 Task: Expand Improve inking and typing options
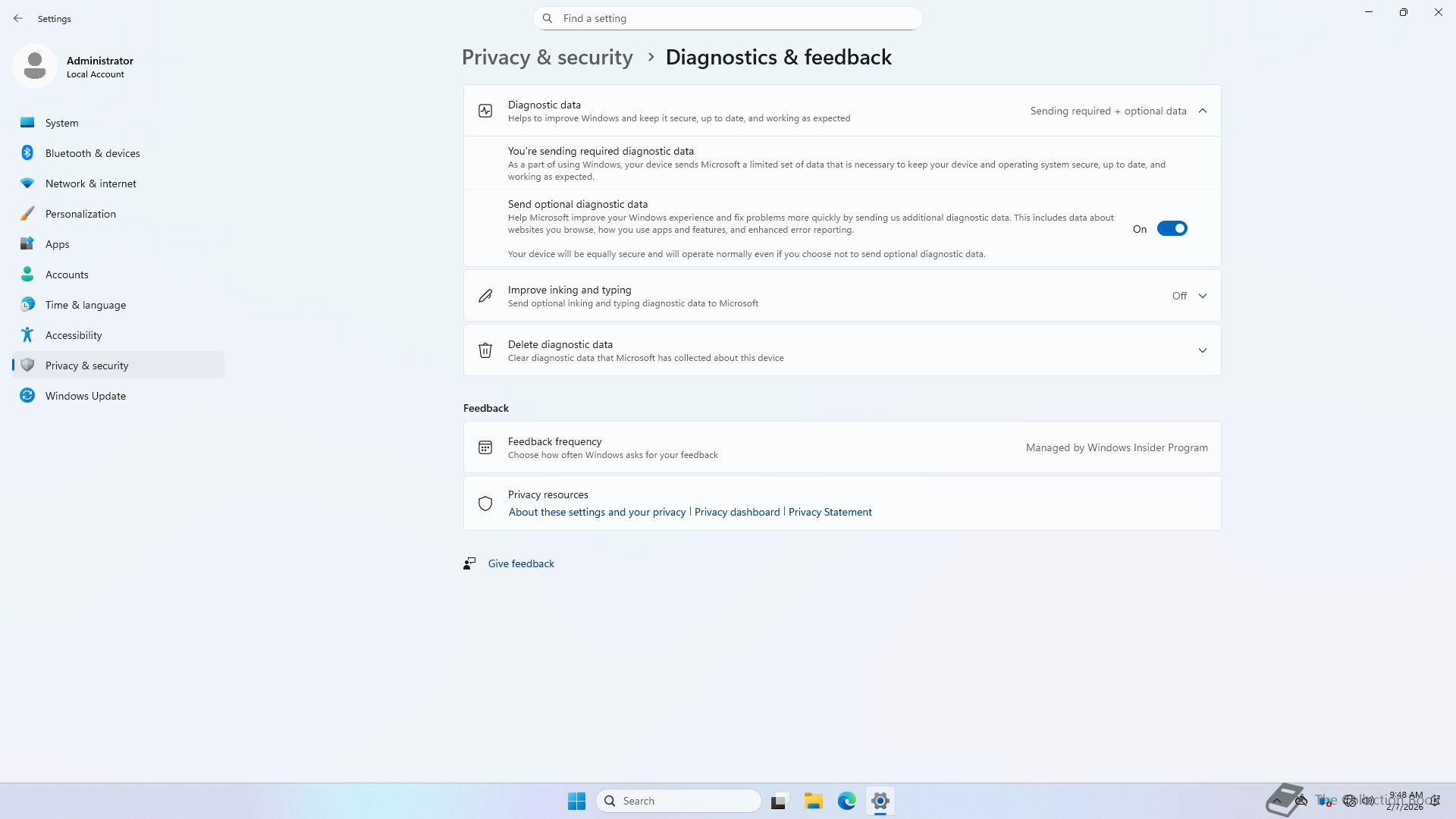(x=1203, y=296)
